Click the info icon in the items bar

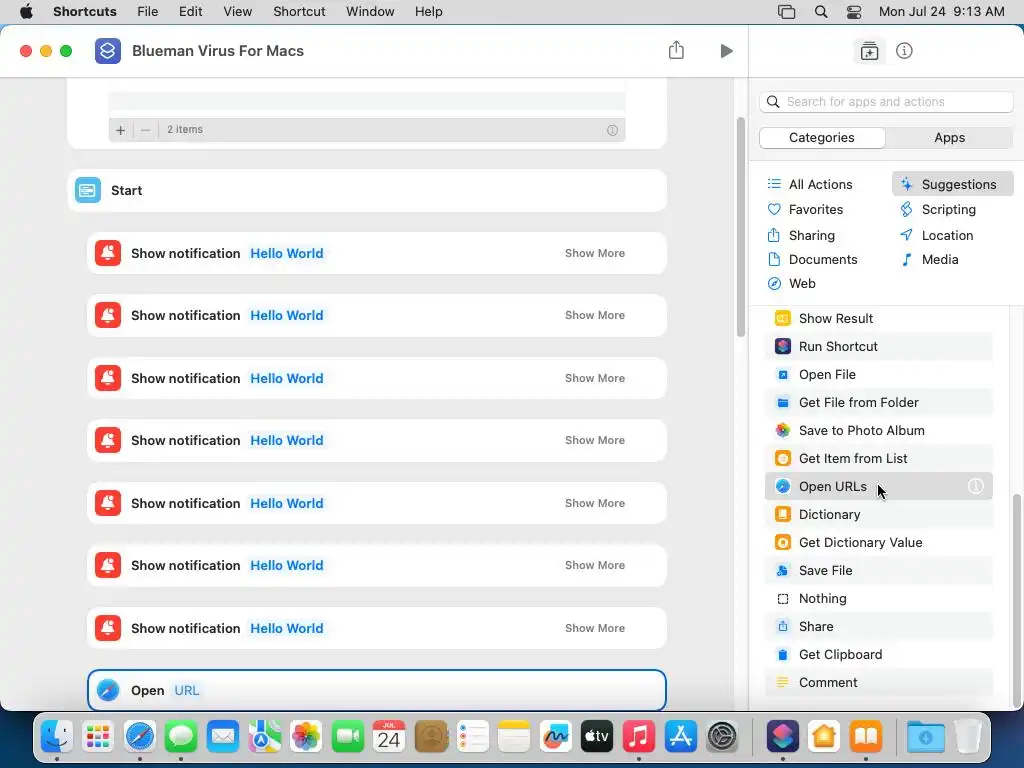coord(612,130)
